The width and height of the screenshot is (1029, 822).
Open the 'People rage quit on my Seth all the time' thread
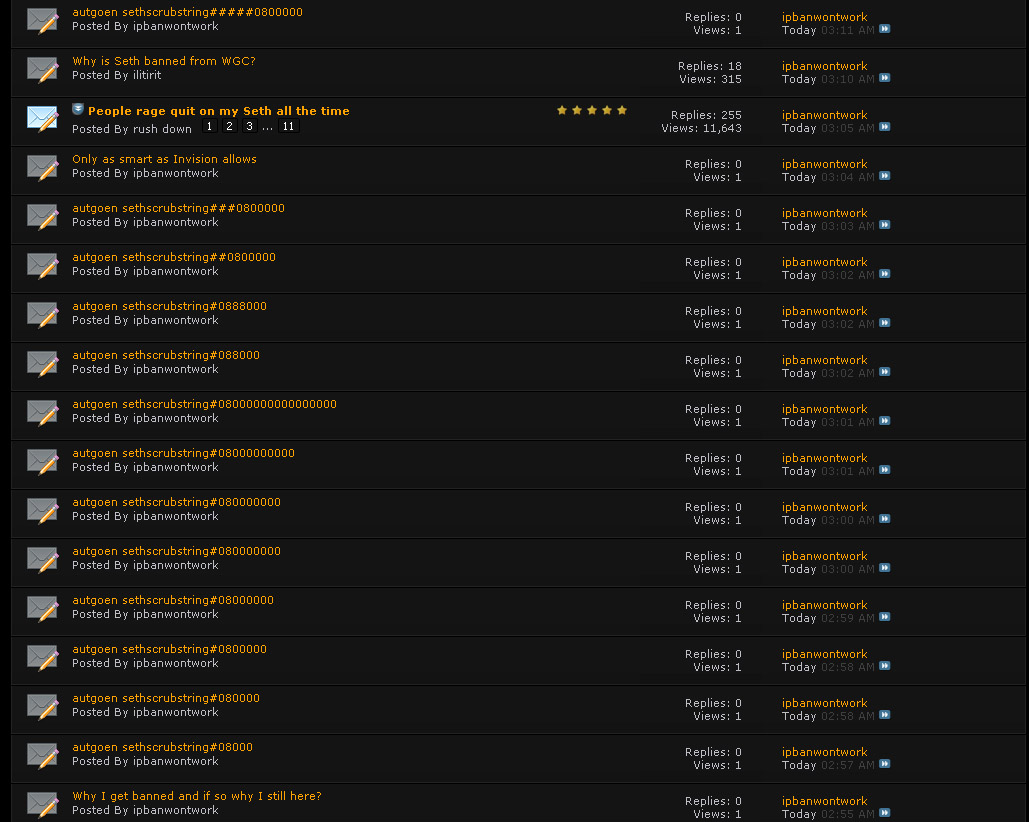tap(219, 111)
